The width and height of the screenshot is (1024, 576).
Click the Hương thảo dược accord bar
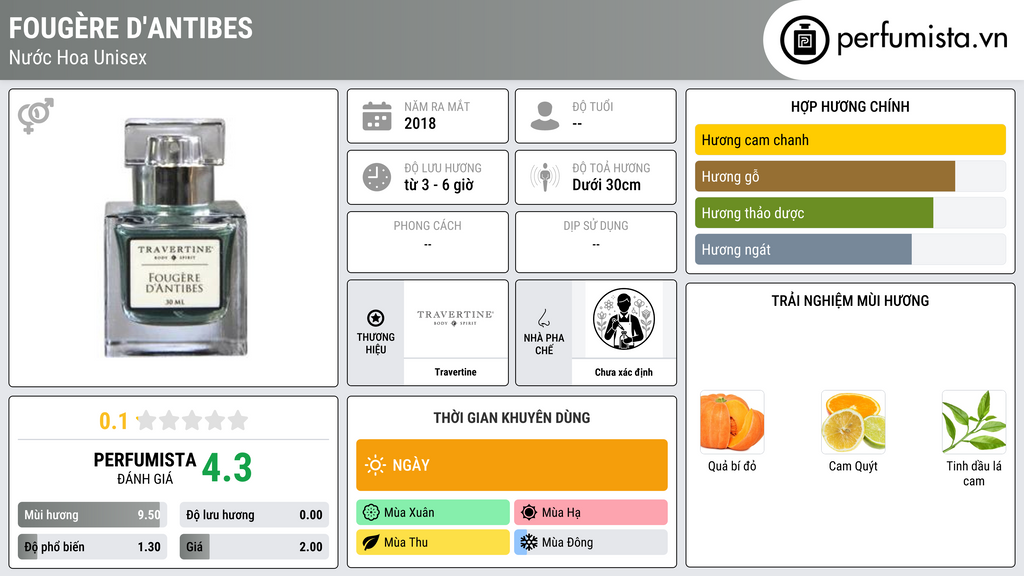pyautogui.click(x=850, y=213)
